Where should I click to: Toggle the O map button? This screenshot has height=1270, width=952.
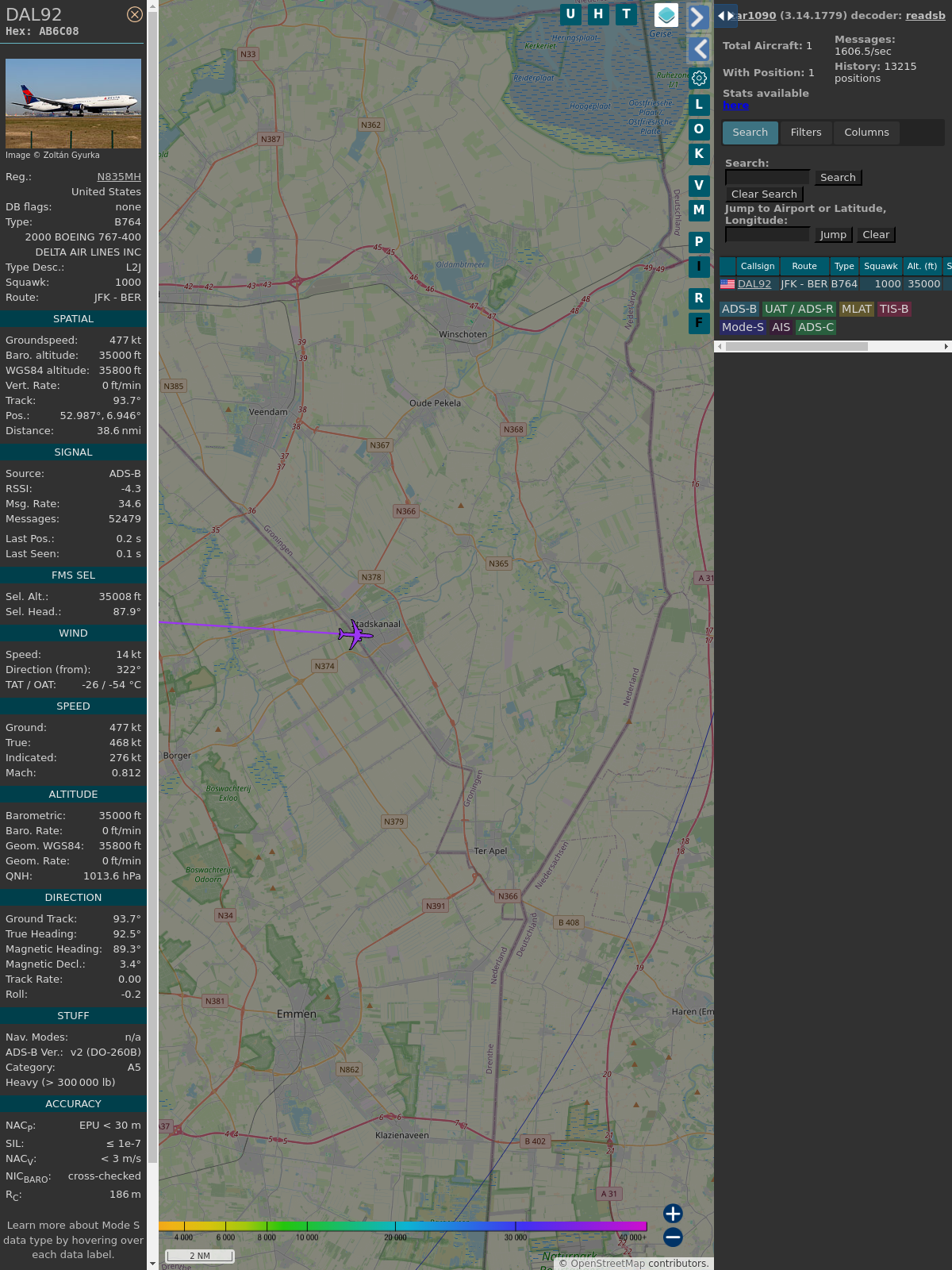(699, 129)
